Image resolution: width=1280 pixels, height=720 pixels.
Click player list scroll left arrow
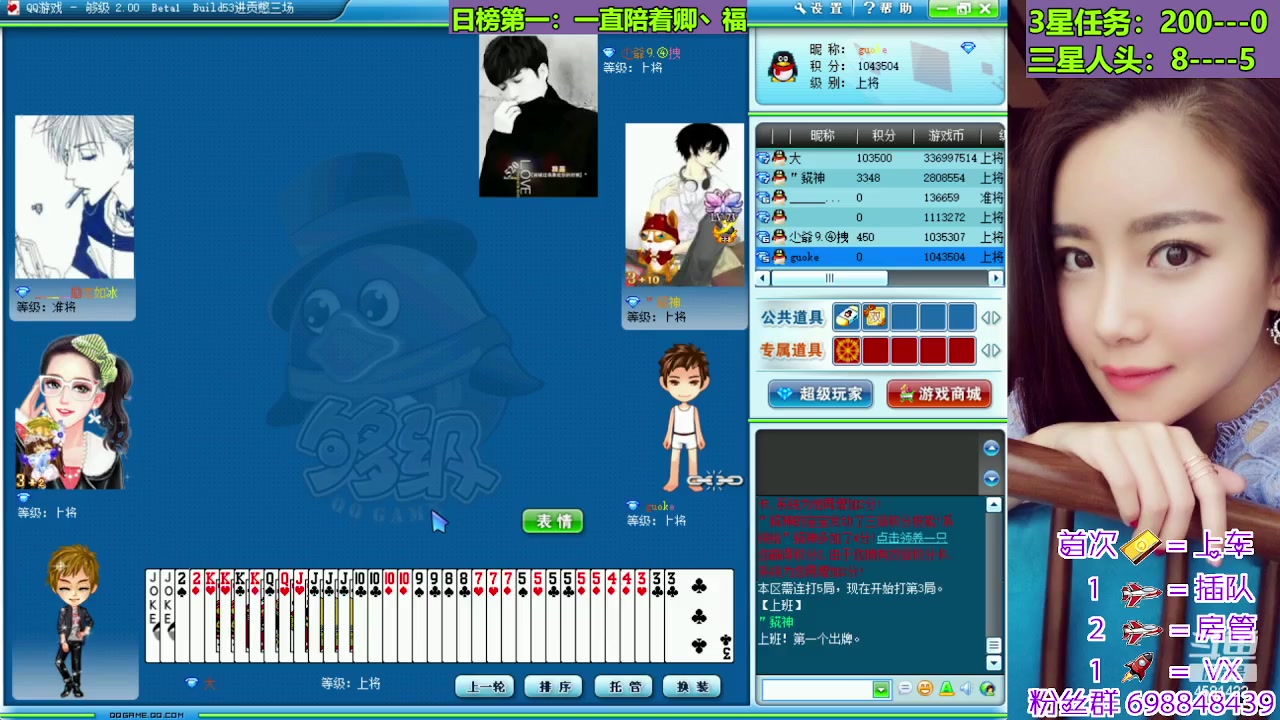click(763, 279)
